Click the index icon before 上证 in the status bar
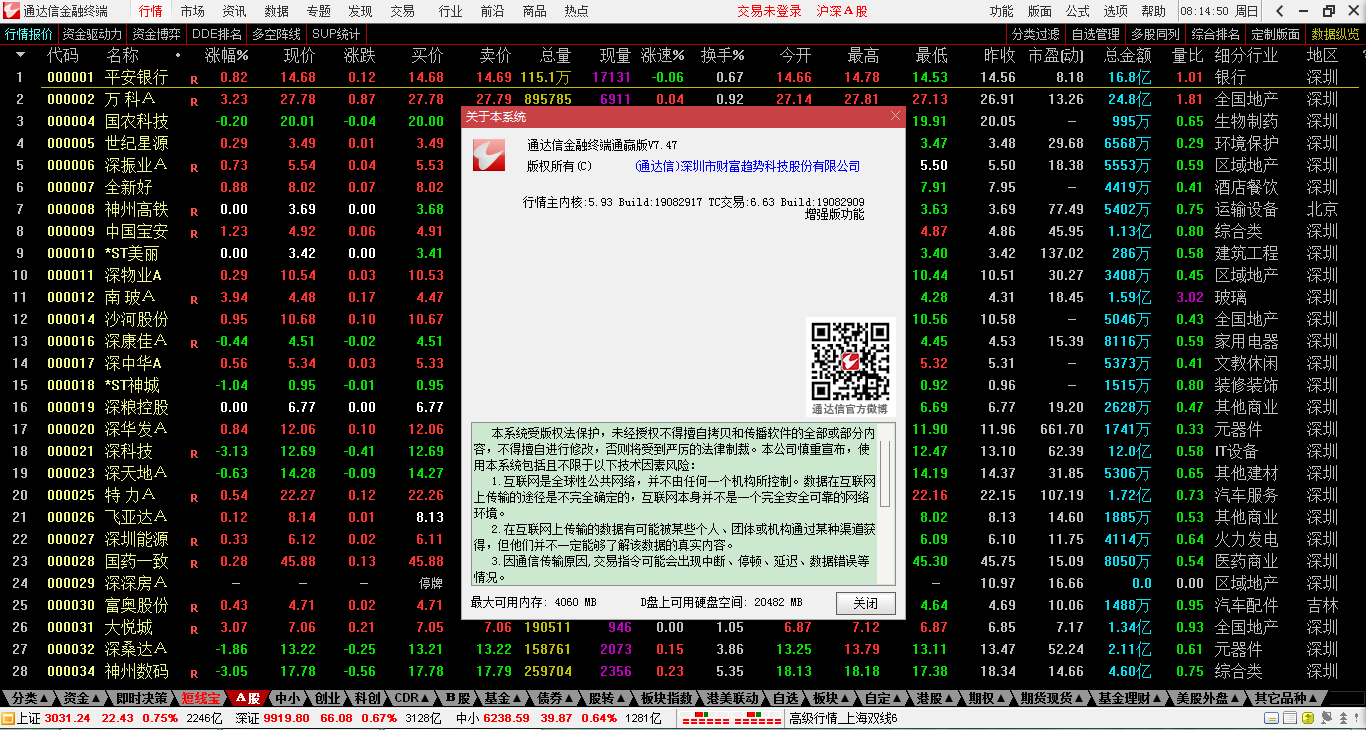Image resolution: width=1366 pixels, height=730 pixels. (x=8, y=718)
